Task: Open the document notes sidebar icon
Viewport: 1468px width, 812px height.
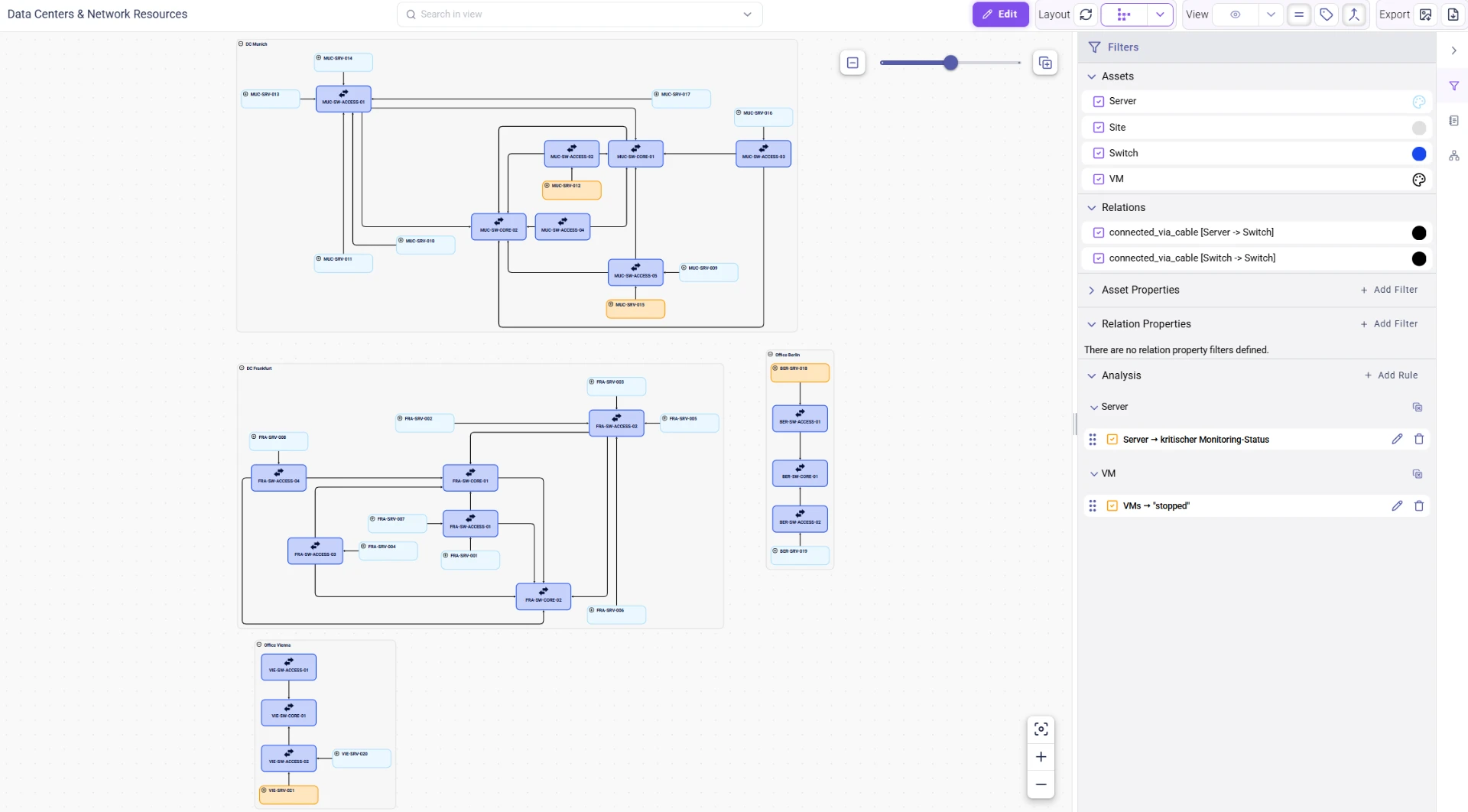Action: (1453, 121)
